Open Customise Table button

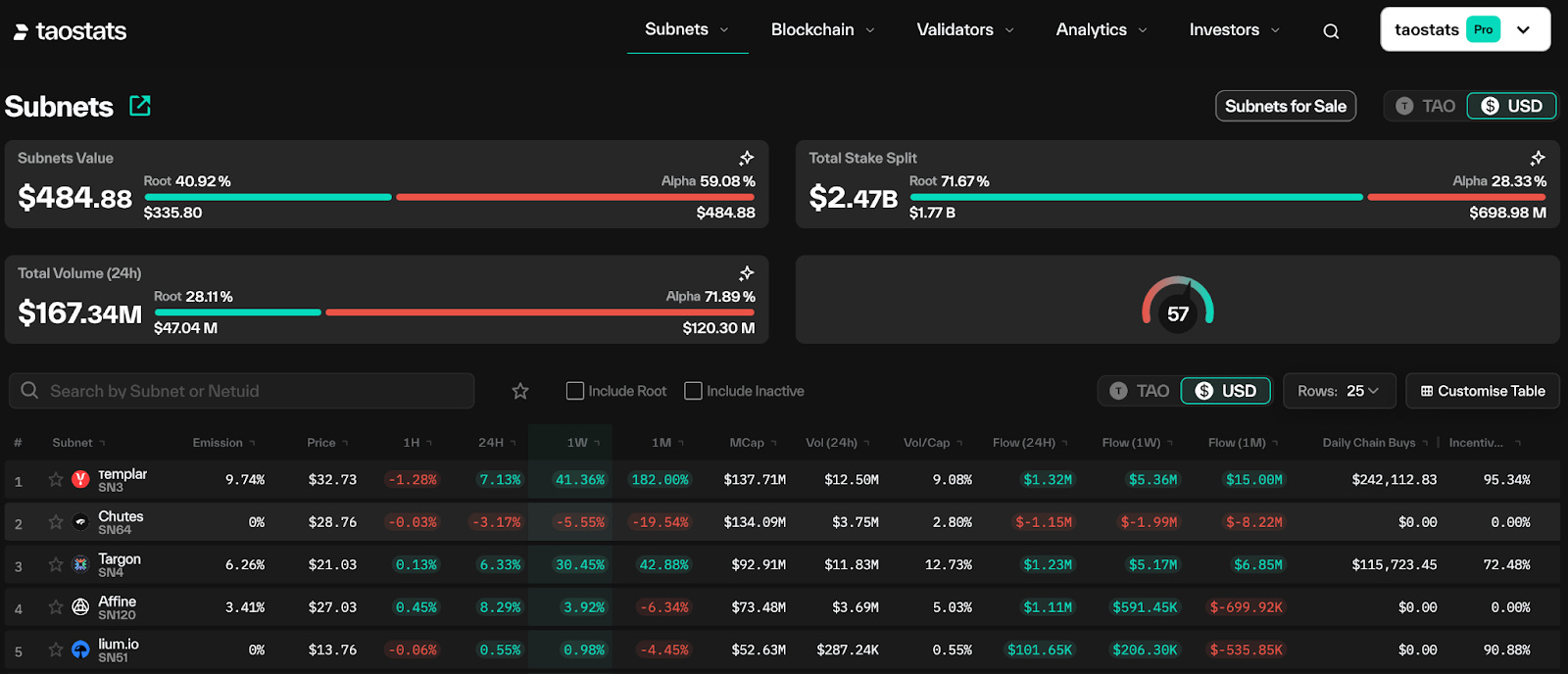pyautogui.click(x=1483, y=391)
